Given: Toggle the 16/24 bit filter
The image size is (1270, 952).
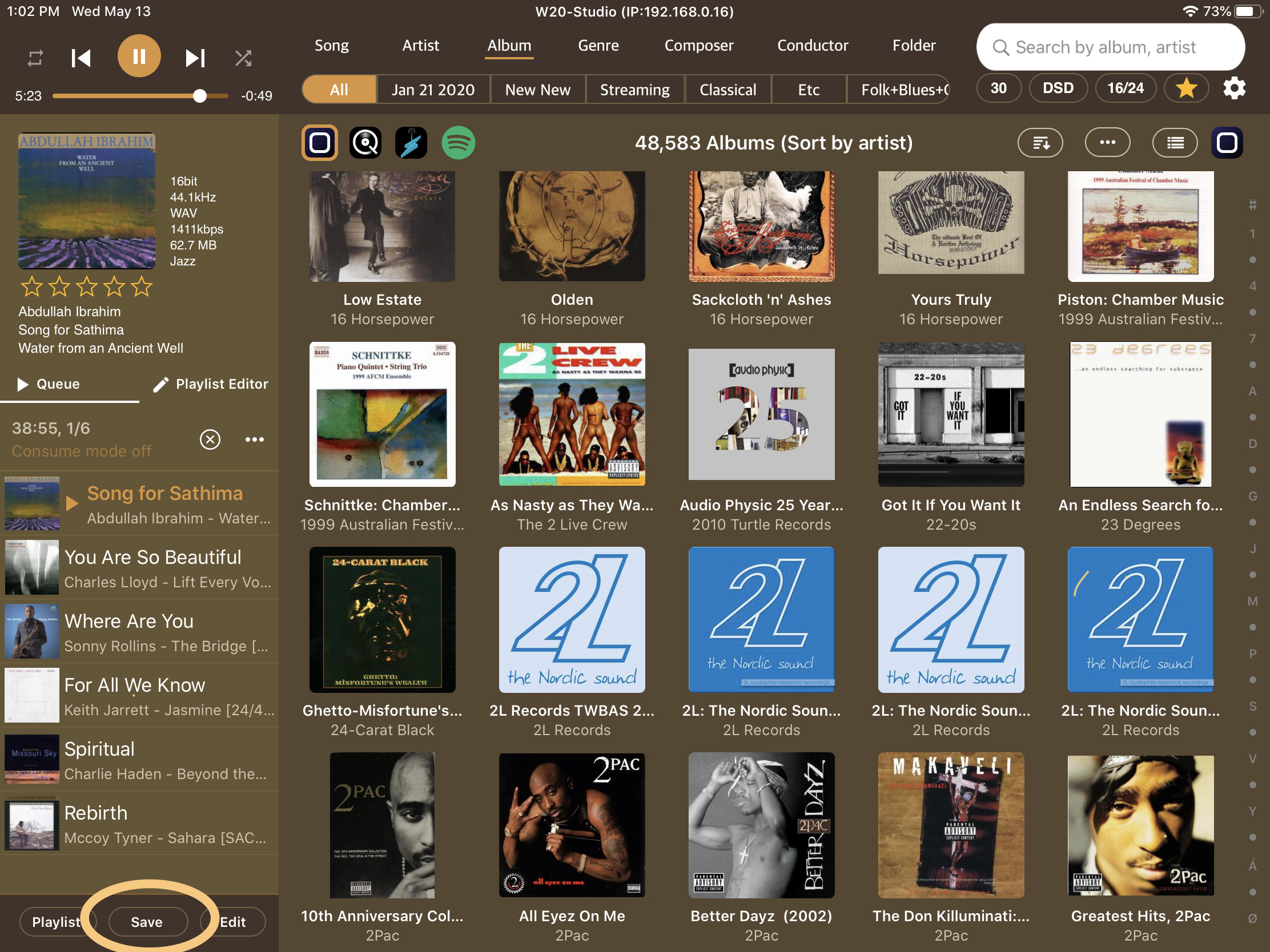Looking at the screenshot, I should 1126,88.
